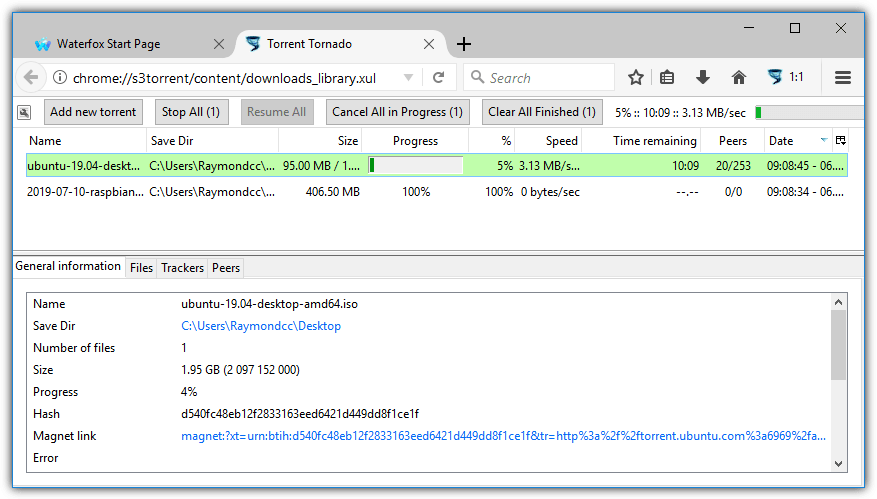
Task: Open the column picker icon
Action: [x=841, y=140]
